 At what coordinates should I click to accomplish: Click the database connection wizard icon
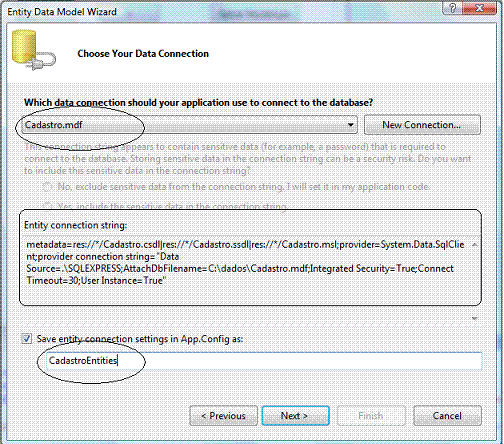point(33,50)
